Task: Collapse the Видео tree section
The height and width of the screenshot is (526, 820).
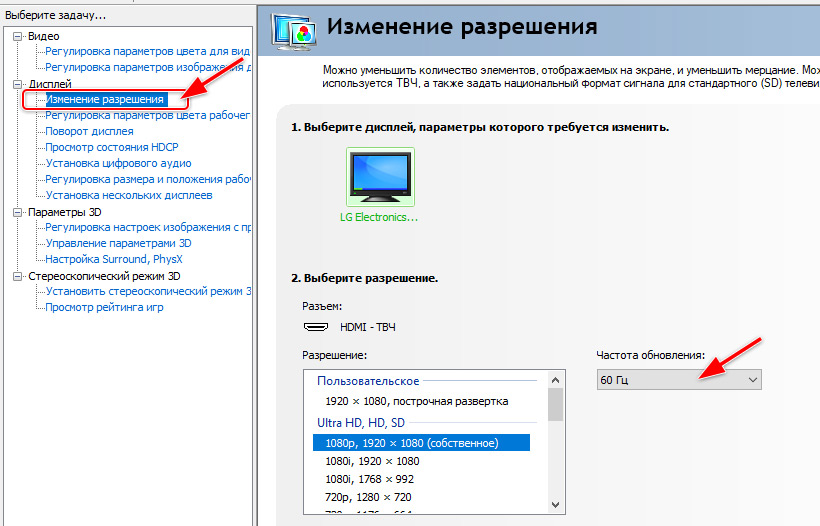Action: (x=18, y=36)
